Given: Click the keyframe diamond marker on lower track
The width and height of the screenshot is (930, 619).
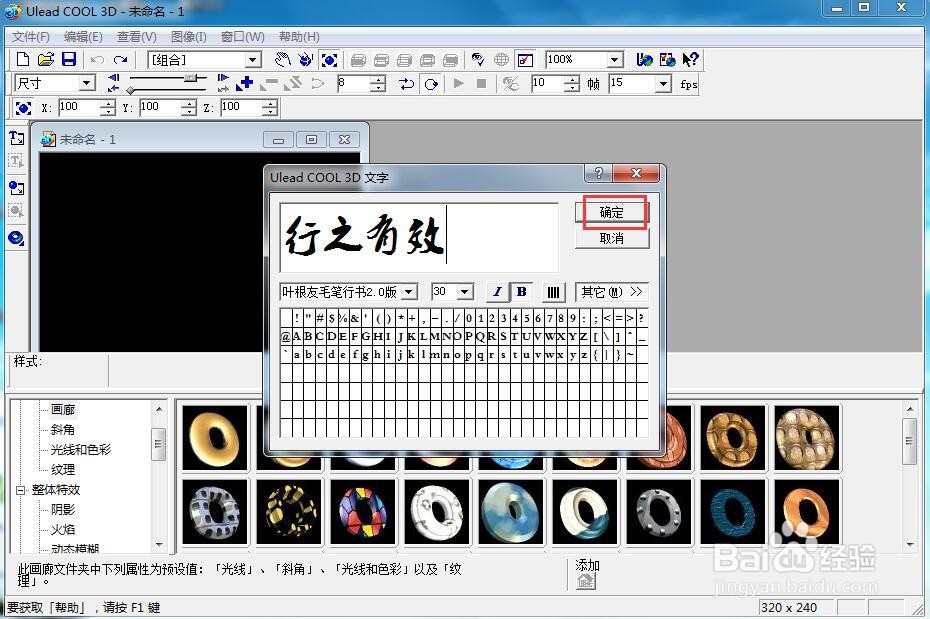Looking at the screenshot, I should (130, 90).
